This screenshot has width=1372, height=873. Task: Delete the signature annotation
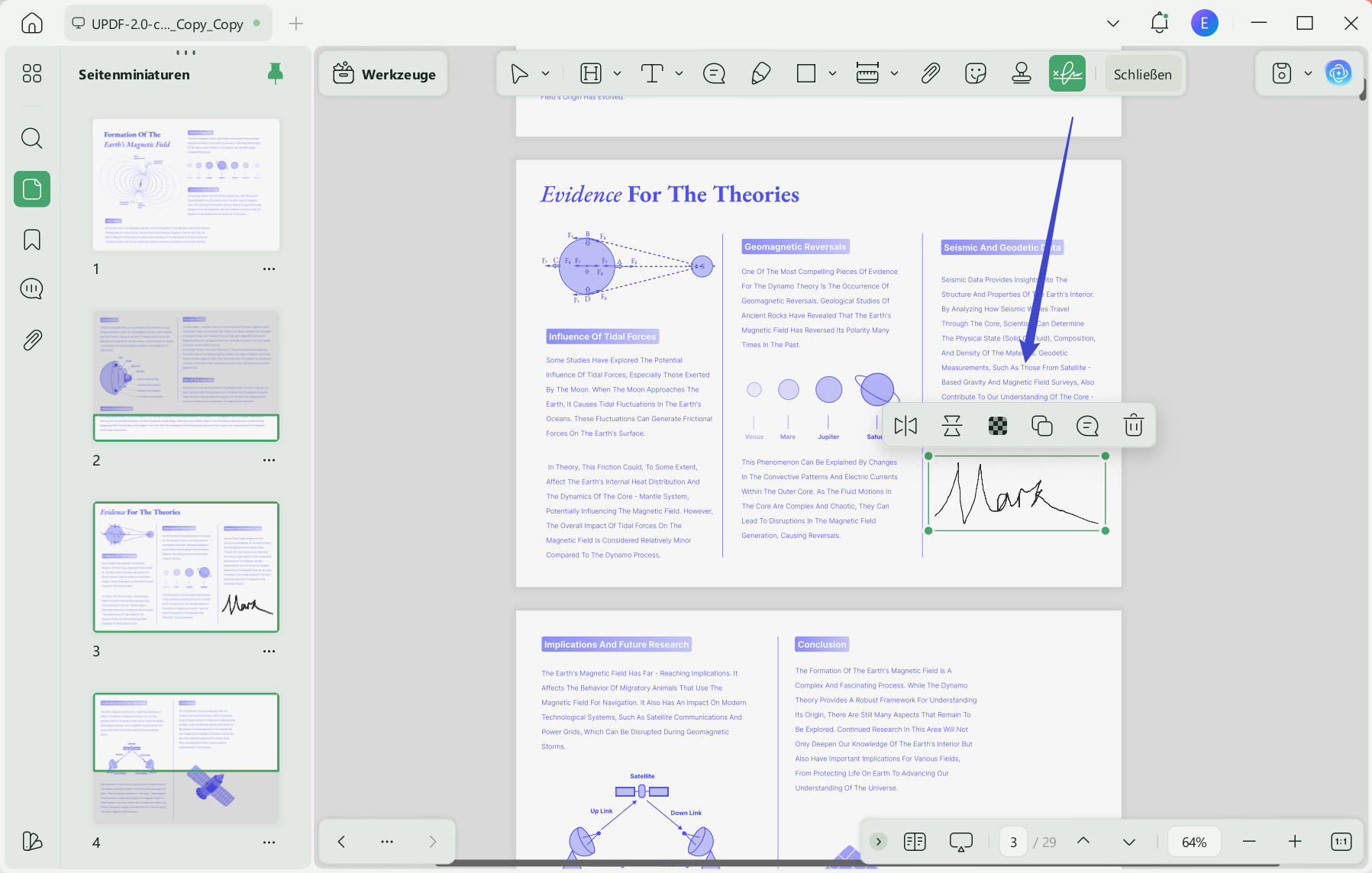[1134, 426]
